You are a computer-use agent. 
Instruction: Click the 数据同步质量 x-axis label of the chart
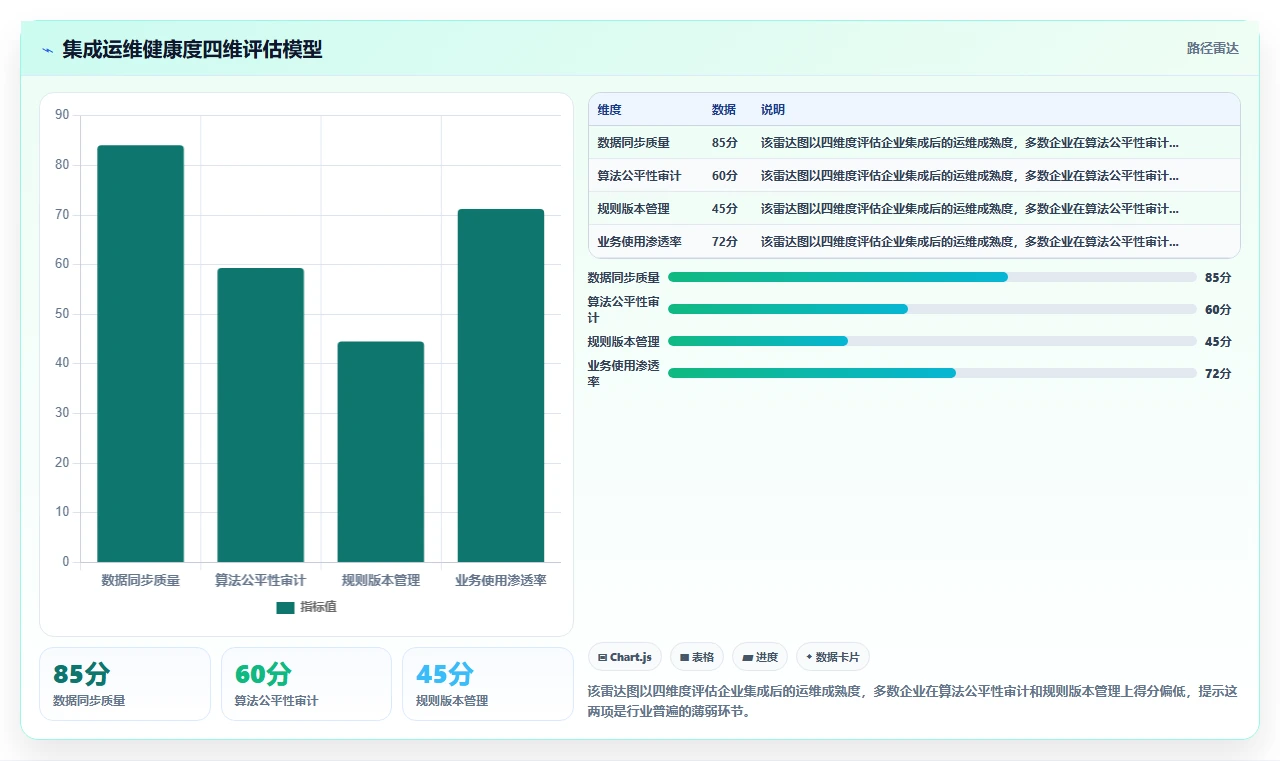pos(140,580)
